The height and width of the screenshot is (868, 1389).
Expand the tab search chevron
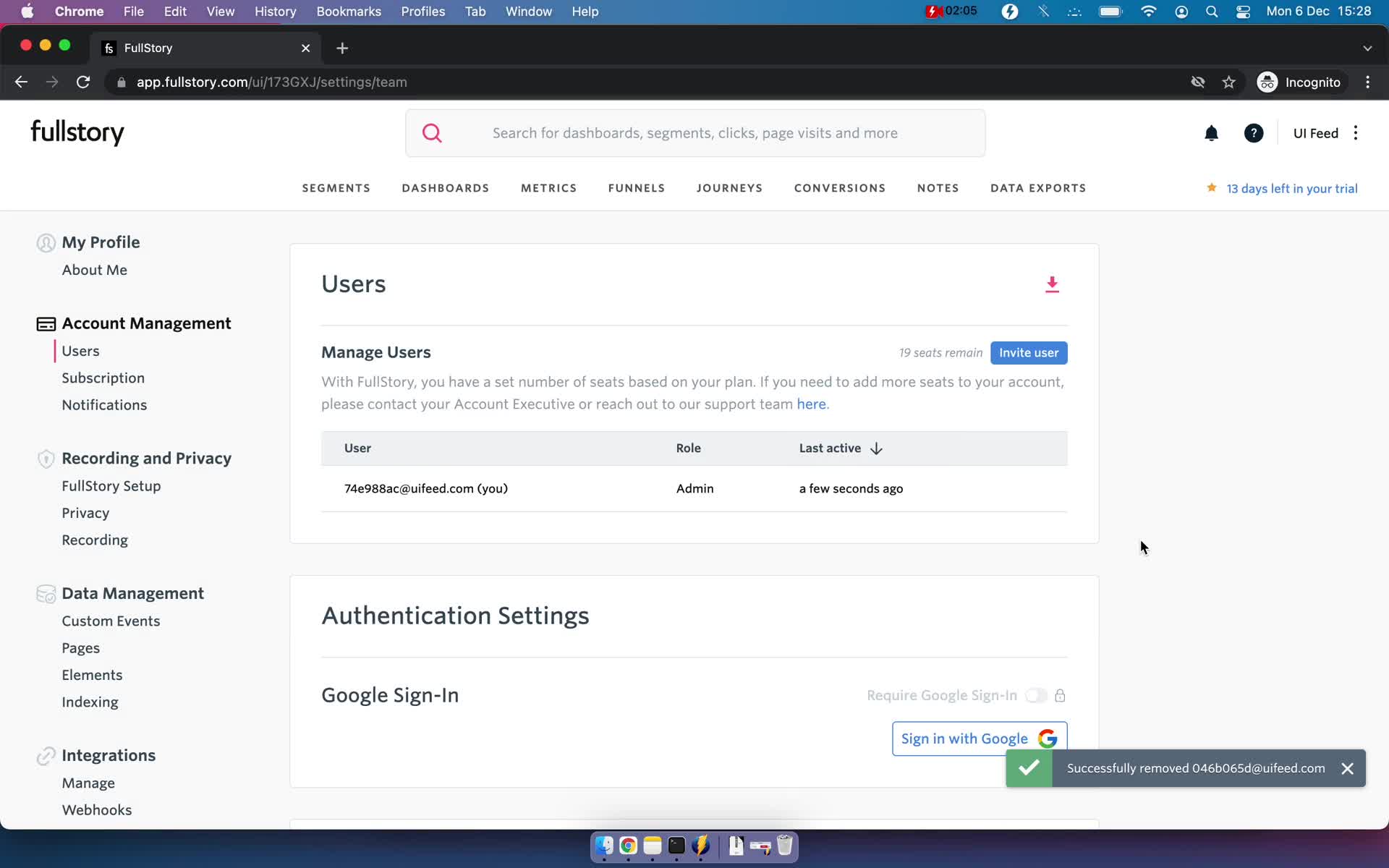coord(1367,48)
